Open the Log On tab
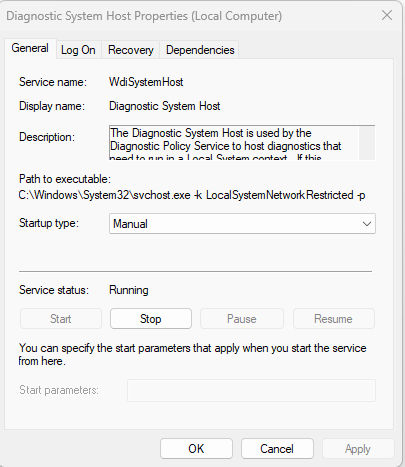 [78, 50]
